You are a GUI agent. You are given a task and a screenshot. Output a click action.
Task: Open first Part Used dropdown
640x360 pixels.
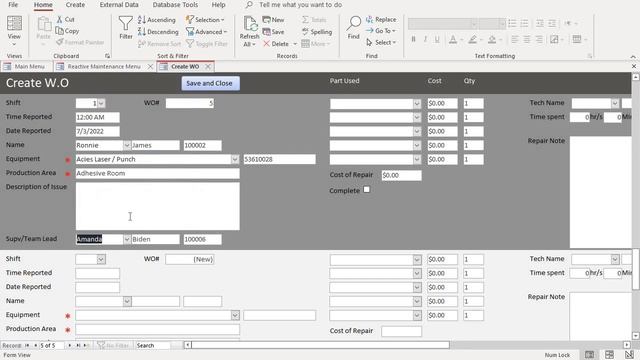point(417,104)
